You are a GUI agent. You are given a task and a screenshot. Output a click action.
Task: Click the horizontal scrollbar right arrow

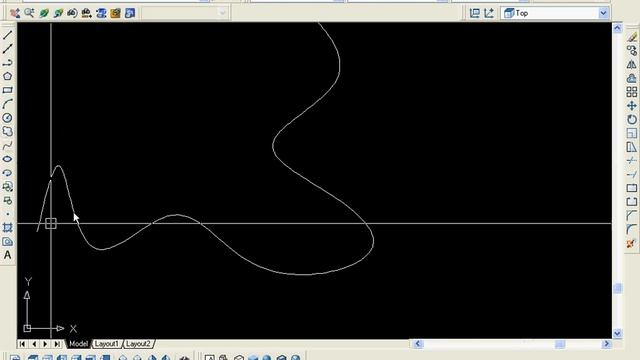pyautogui.click(x=606, y=344)
